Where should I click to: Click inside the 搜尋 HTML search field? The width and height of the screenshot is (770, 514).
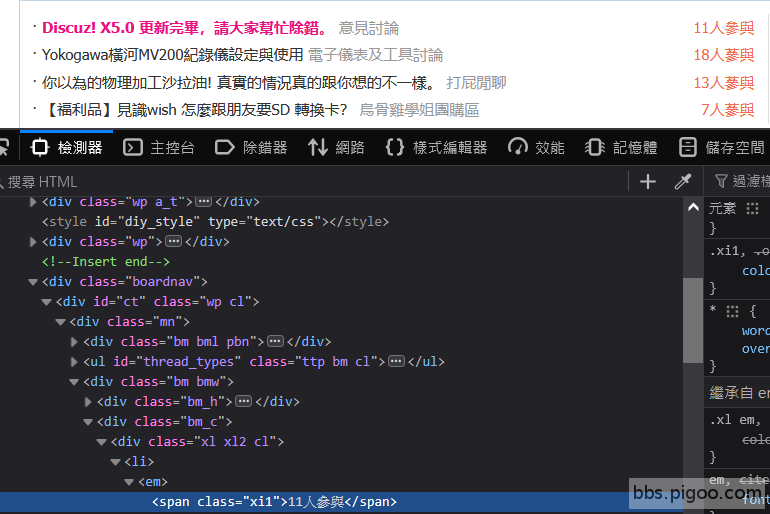(x=314, y=182)
